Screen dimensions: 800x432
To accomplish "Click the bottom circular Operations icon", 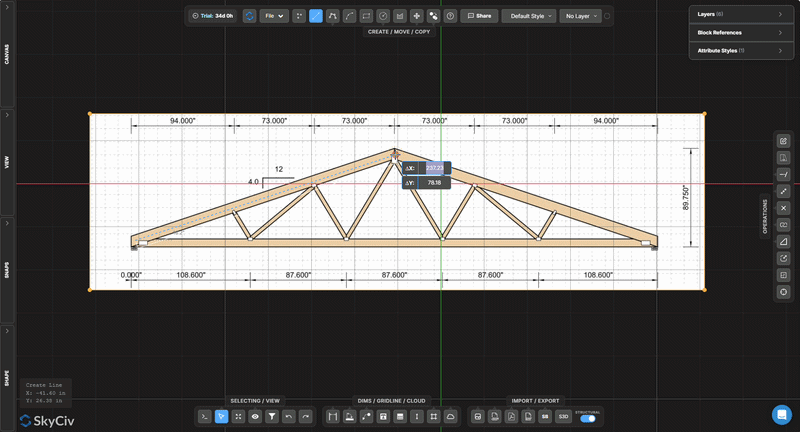I will (x=784, y=292).
